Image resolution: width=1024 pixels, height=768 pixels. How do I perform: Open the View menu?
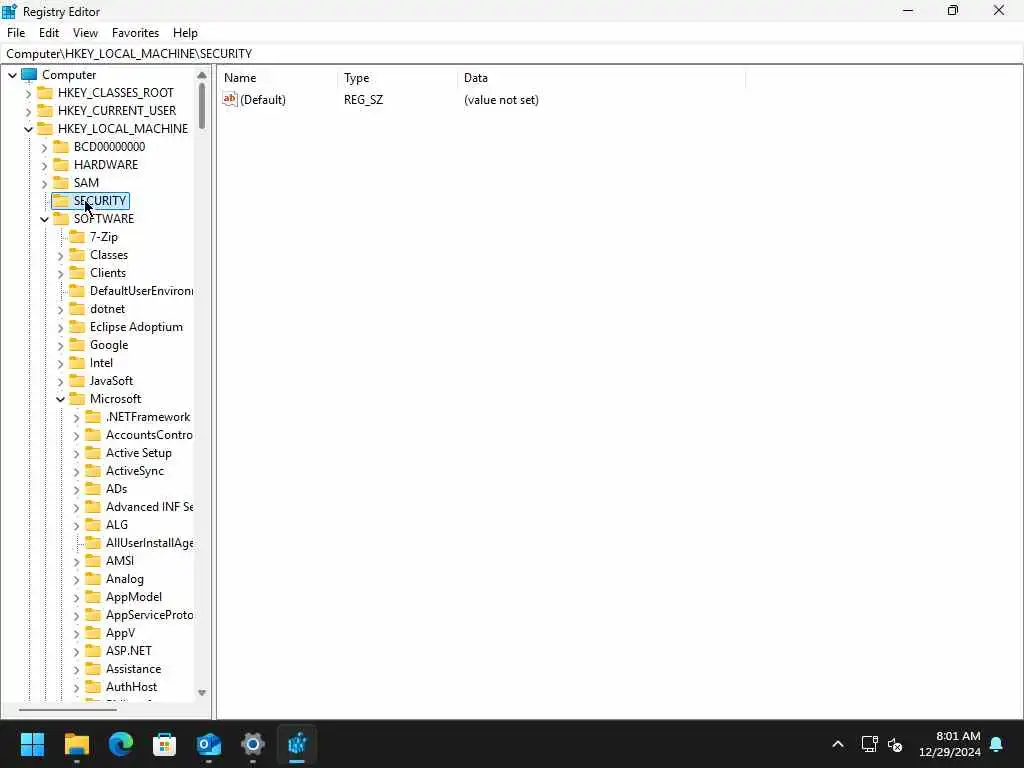click(x=85, y=33)
